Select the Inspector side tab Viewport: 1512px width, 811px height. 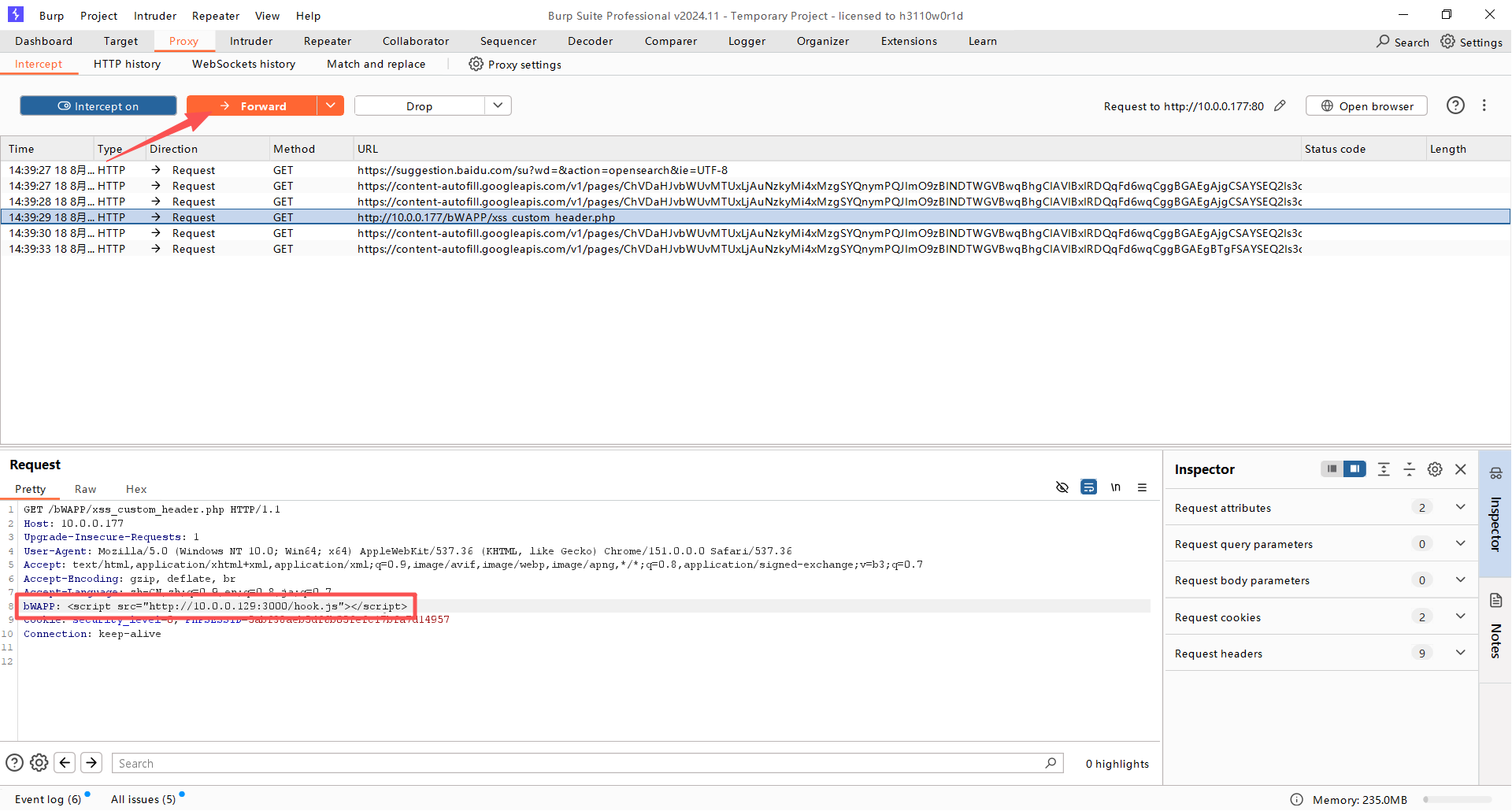coord(1495,512)
